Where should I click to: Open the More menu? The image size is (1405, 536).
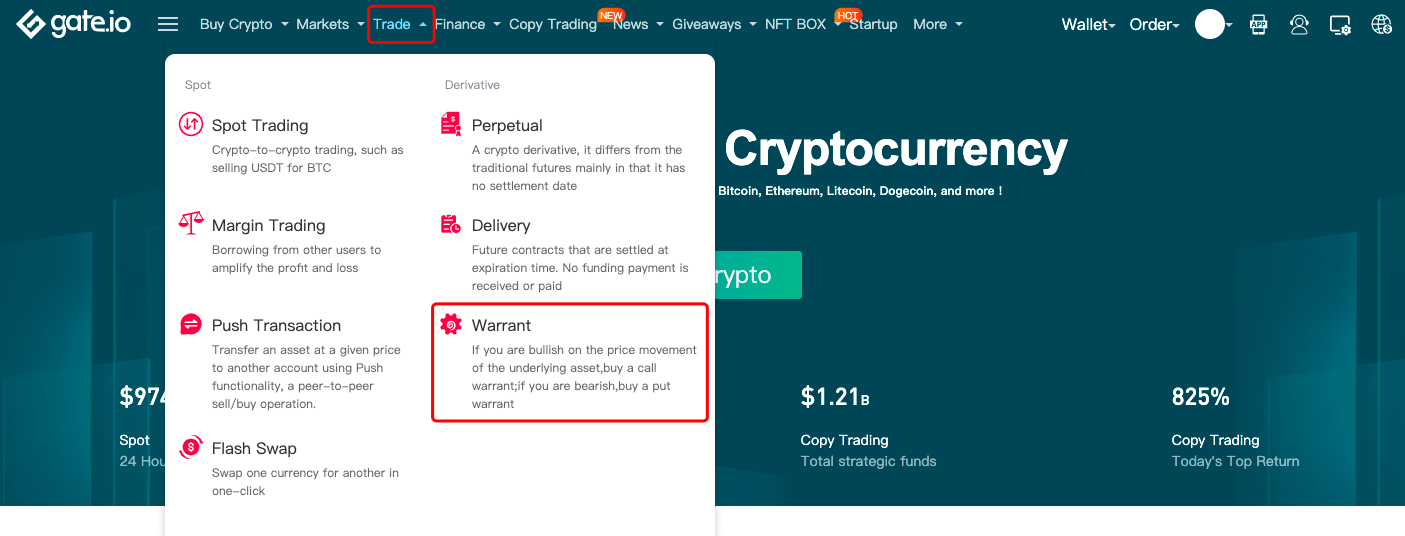tap(938, 24)
